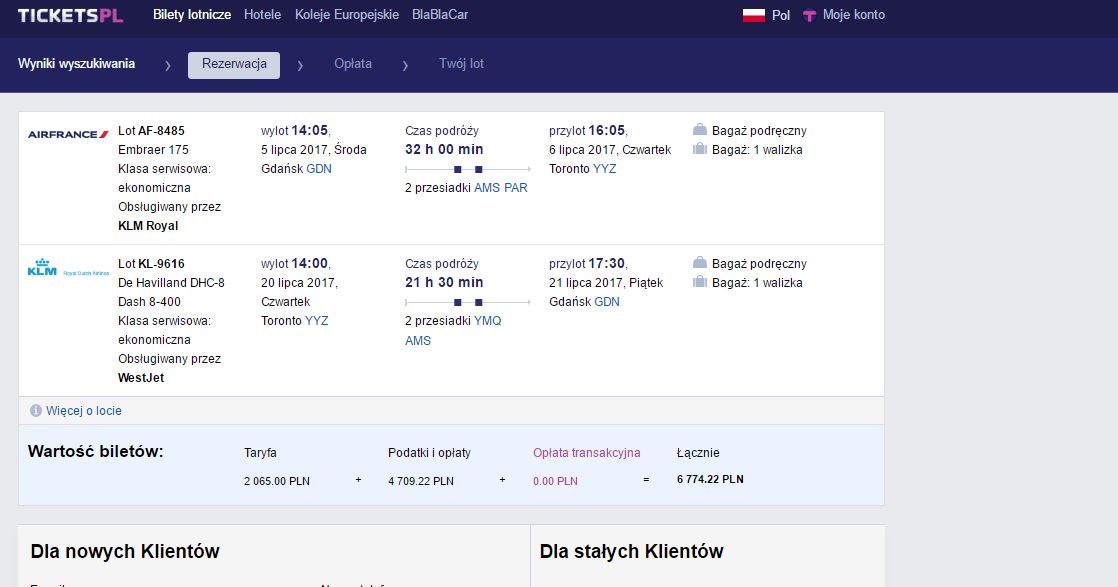
Task: Select the Rezerwacja step button
Action: click(x=234, y=65)
